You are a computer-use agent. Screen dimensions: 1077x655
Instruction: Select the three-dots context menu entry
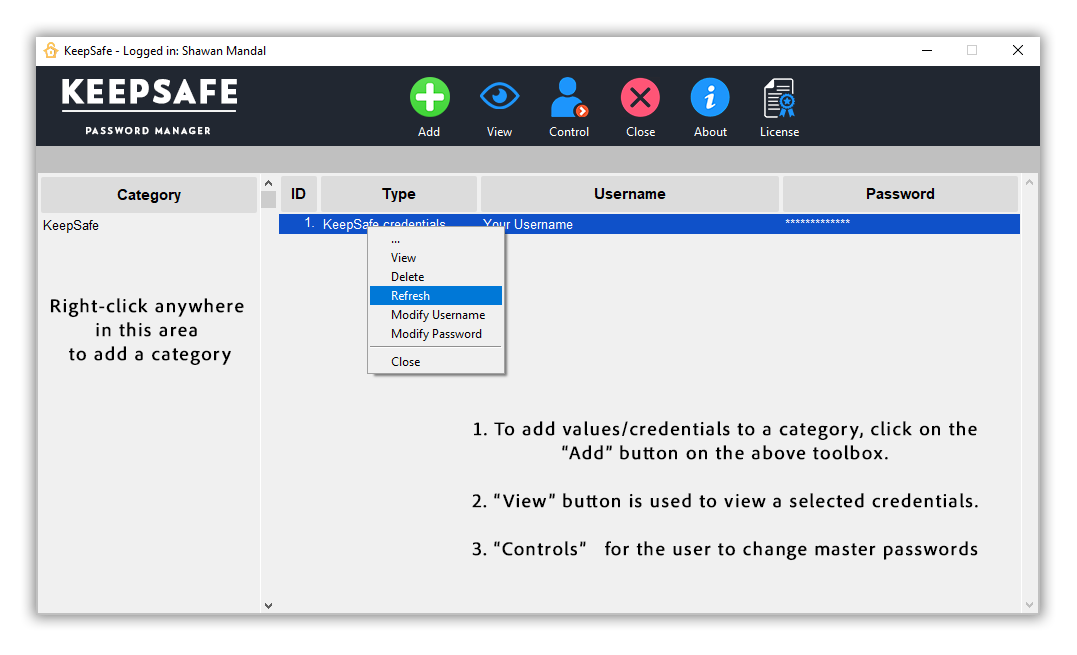435,241
